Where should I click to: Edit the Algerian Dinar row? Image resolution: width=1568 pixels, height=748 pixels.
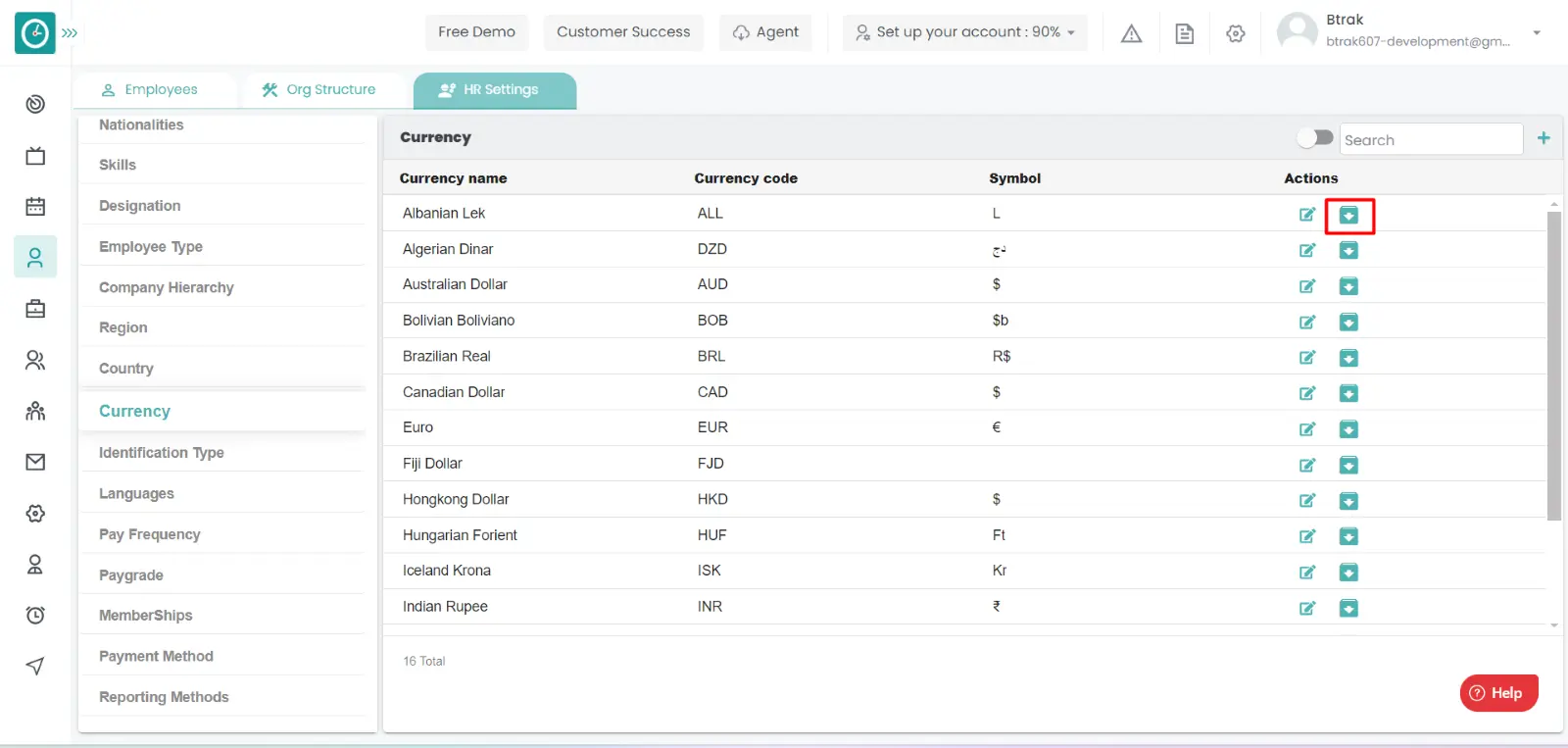[1306, 250]
